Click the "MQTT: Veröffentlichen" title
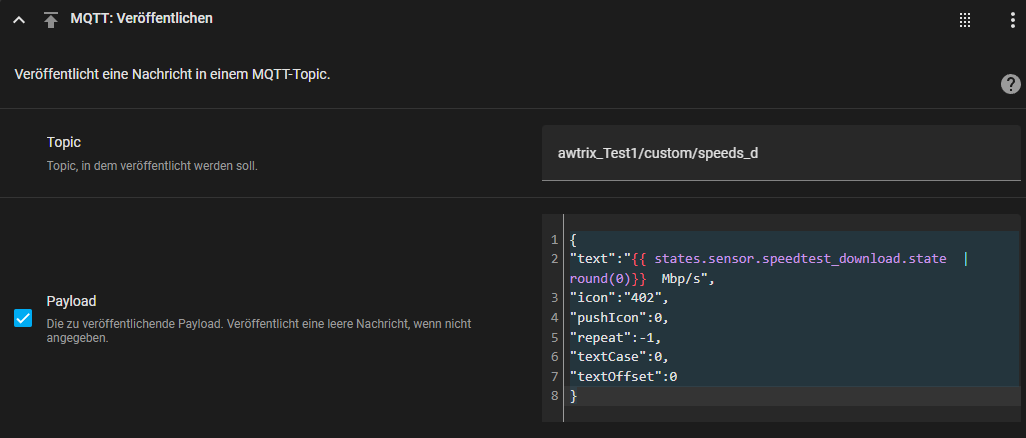 (141, 18)
